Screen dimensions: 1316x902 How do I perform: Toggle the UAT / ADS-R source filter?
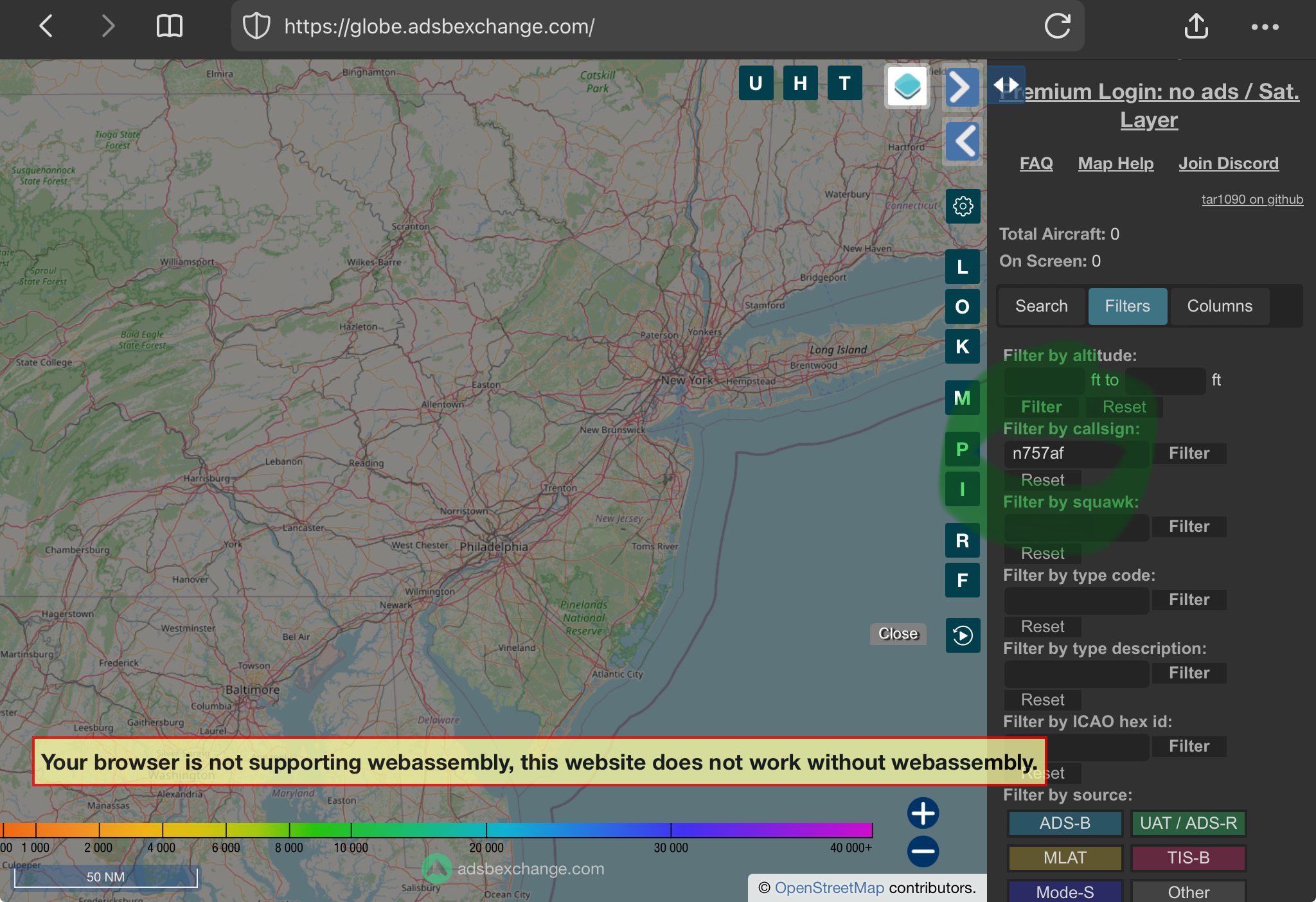coord(1189,823)
